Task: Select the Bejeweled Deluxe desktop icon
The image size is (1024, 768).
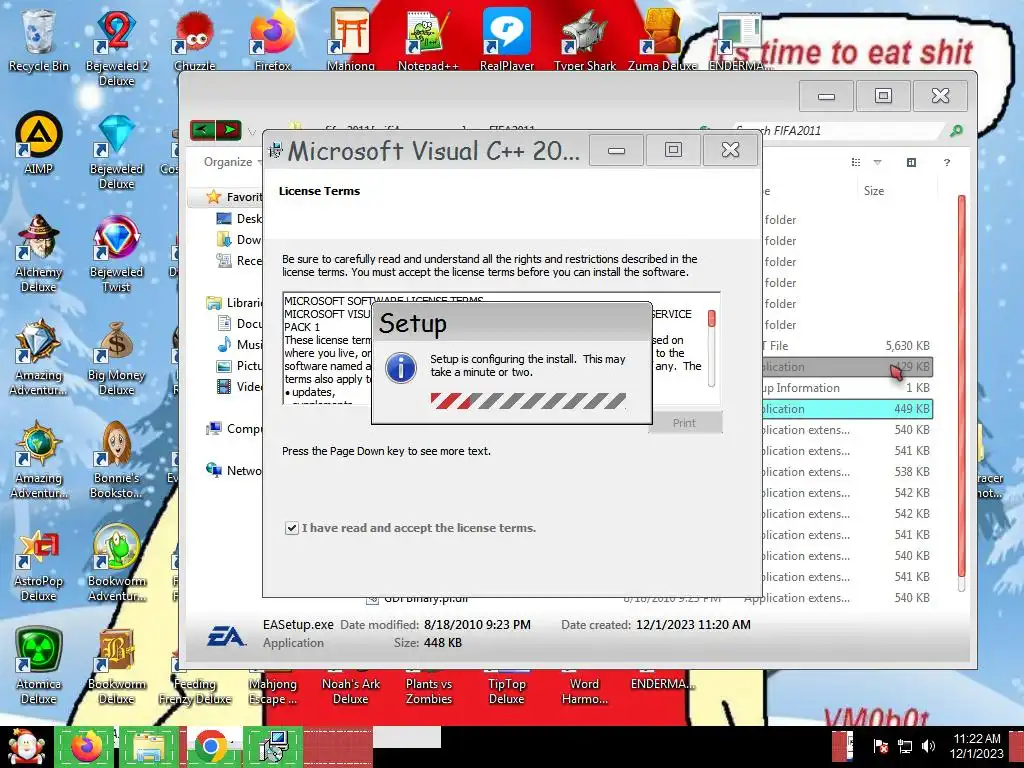Action: pyautogui.click(x=116, y=152)
